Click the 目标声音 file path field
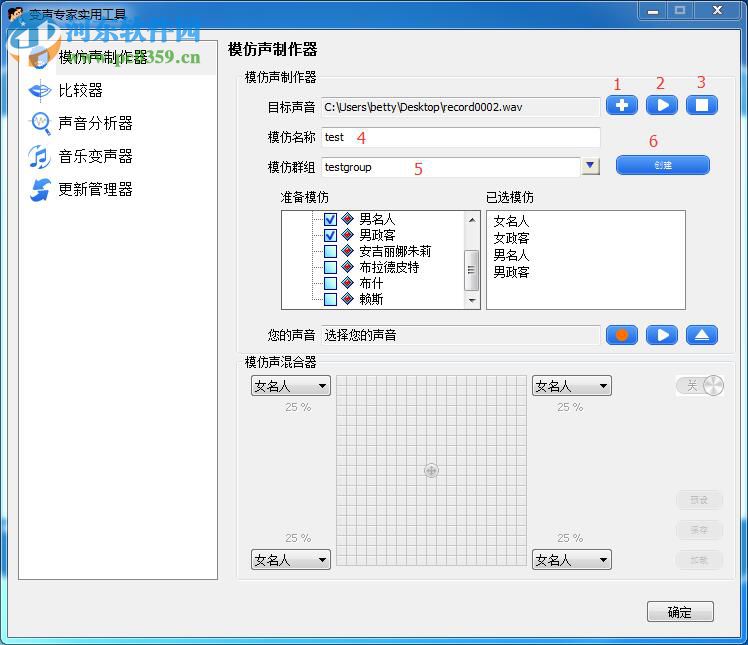This screenshot has width=748, height=645. pos(461,107)
